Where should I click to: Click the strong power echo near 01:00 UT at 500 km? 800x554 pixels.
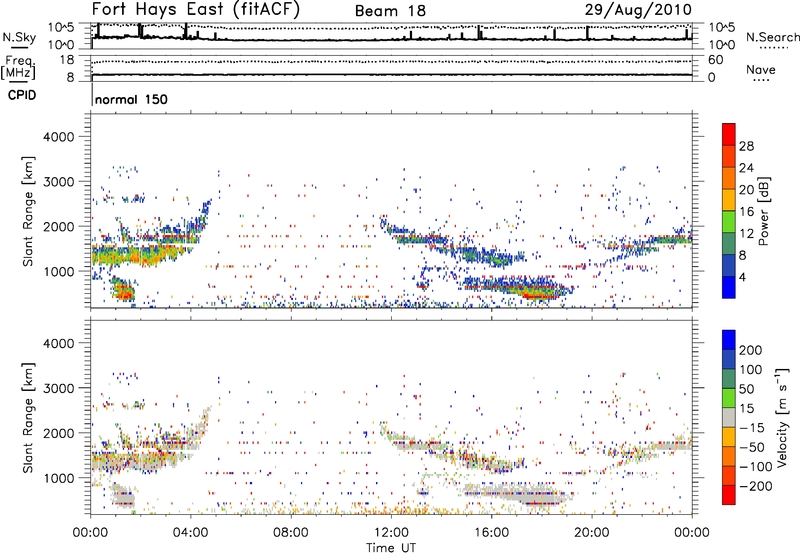pos(123,291)
